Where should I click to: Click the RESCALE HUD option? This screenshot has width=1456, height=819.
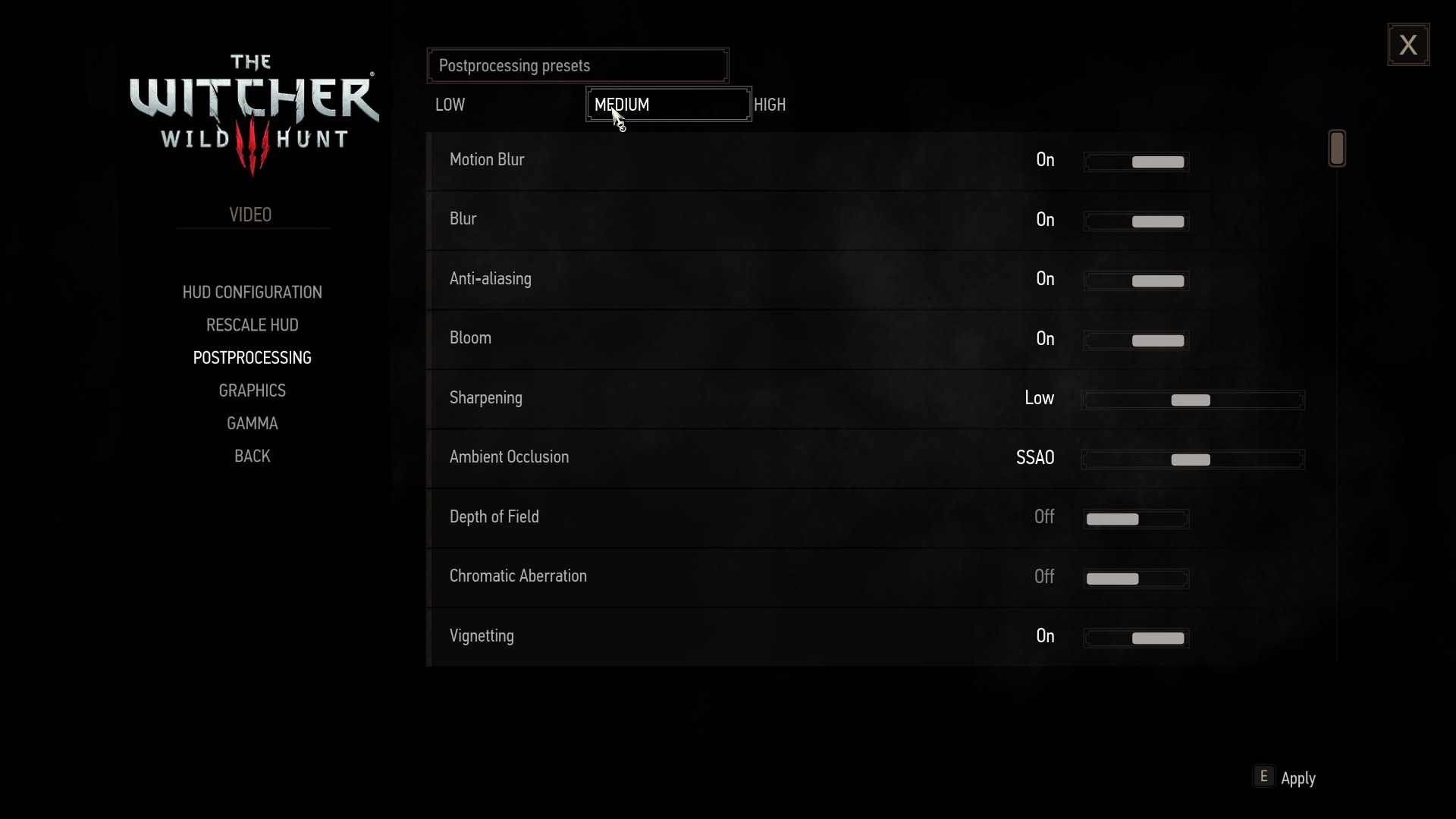pos(252,324)
